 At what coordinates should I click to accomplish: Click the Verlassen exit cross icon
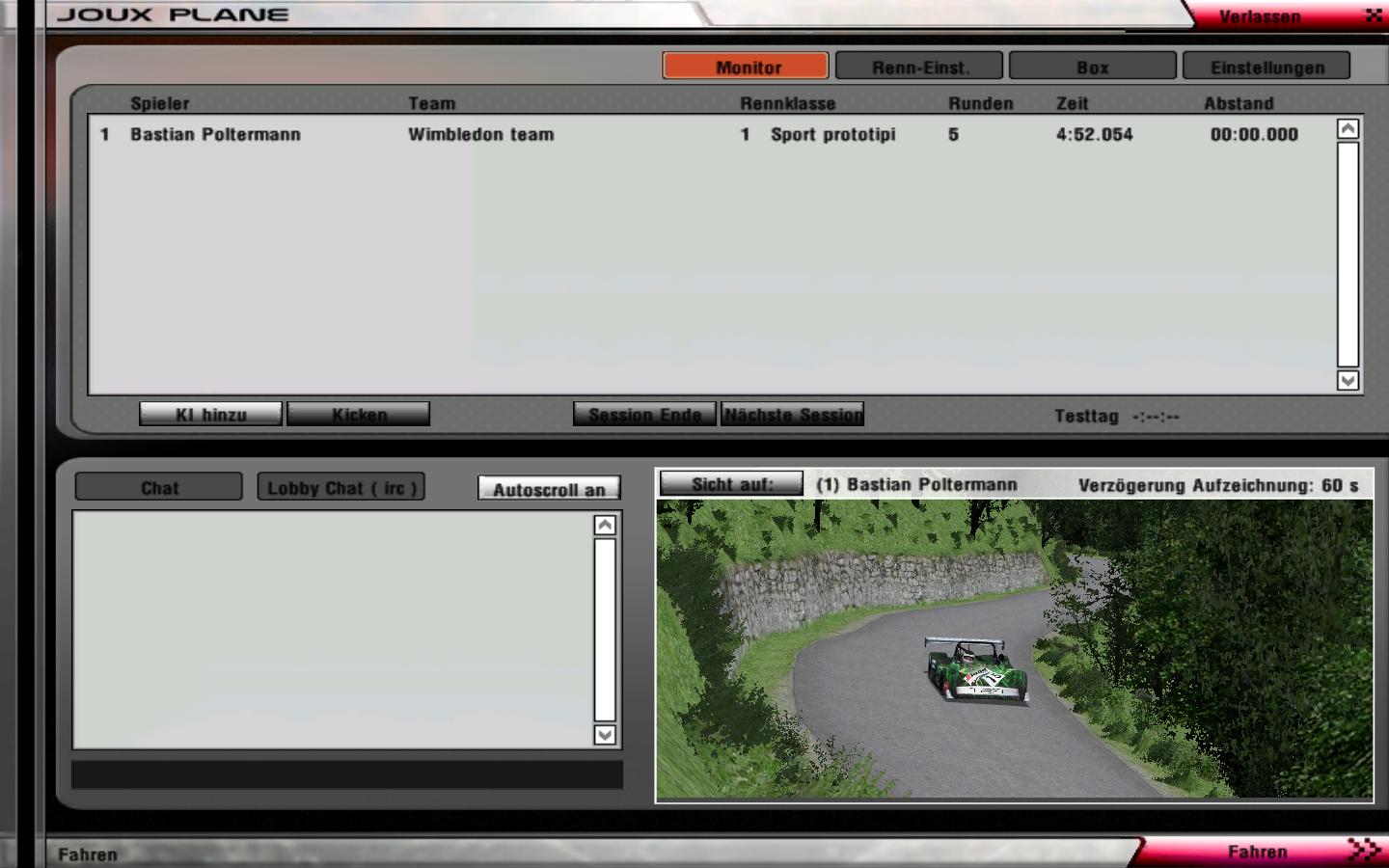[1373, 15]
